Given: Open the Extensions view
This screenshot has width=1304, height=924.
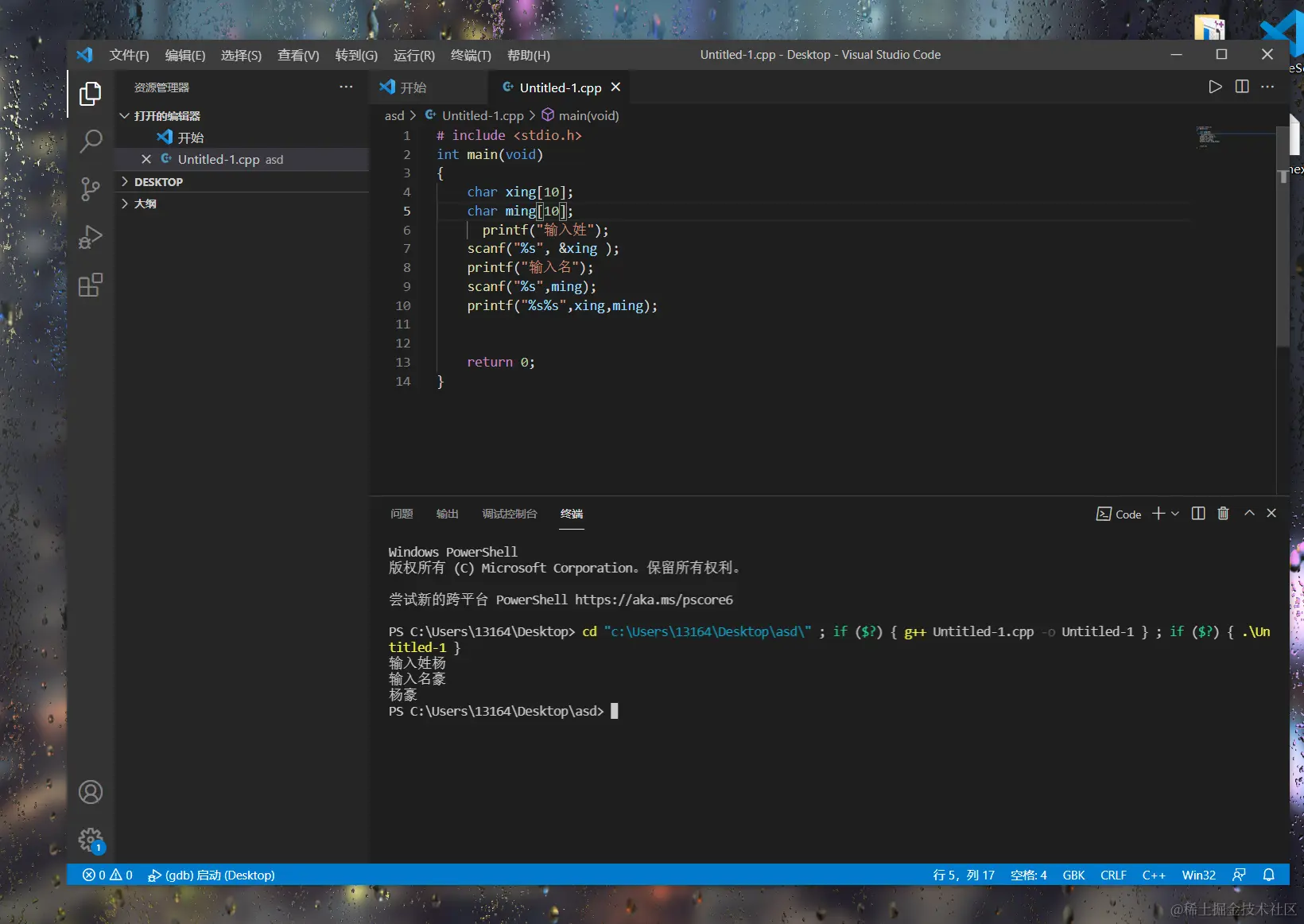Looking at the screenshot, I should (91, 285).
